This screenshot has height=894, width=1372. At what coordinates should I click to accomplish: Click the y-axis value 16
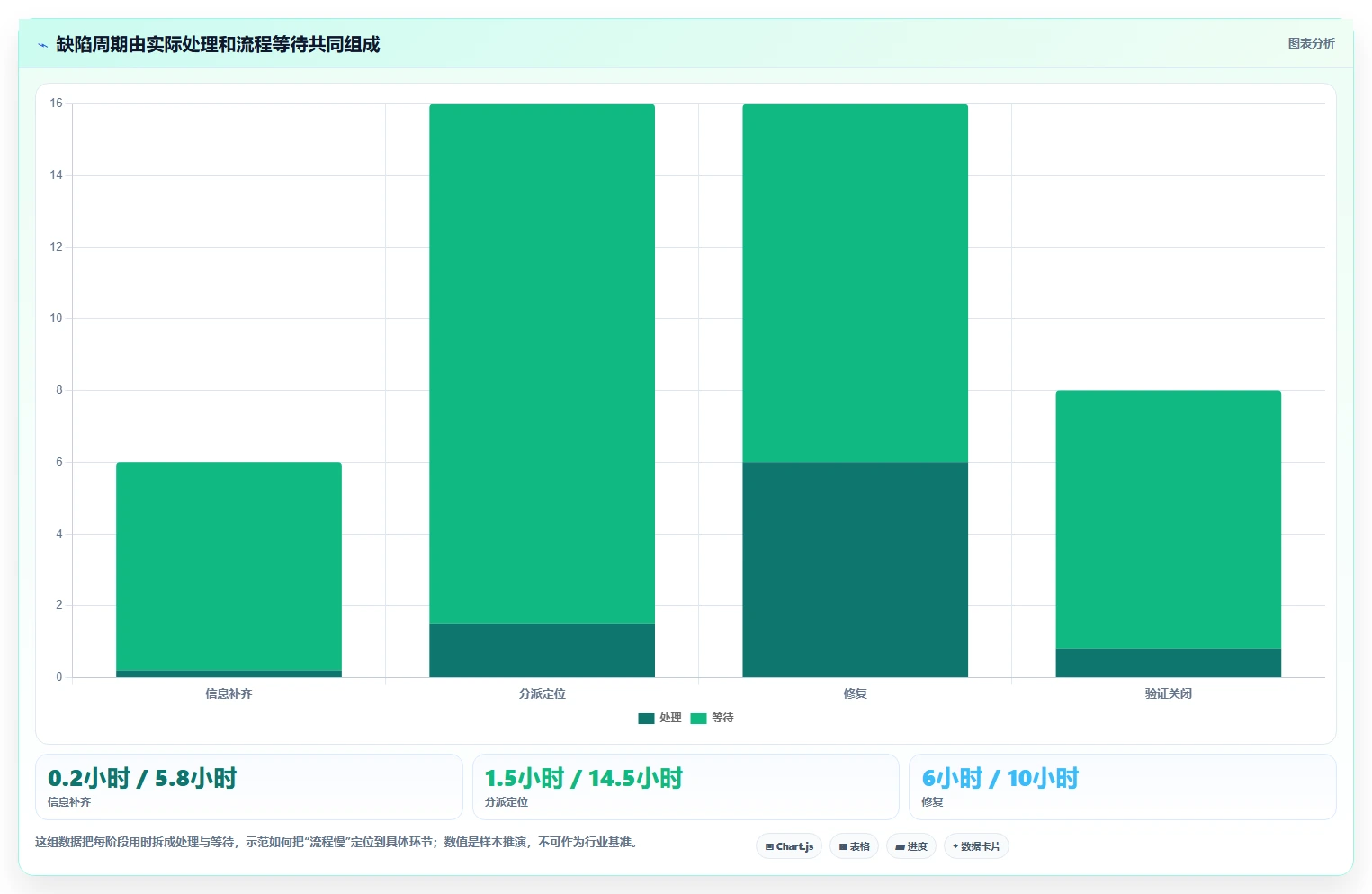pos(57,103)
